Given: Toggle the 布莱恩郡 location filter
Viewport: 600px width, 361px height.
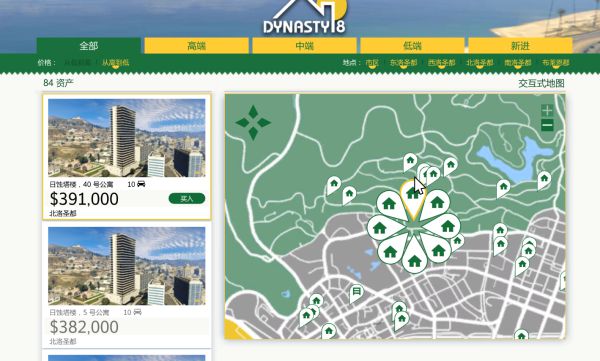Looking at the screenshot, I should click(x=556, y=63).
